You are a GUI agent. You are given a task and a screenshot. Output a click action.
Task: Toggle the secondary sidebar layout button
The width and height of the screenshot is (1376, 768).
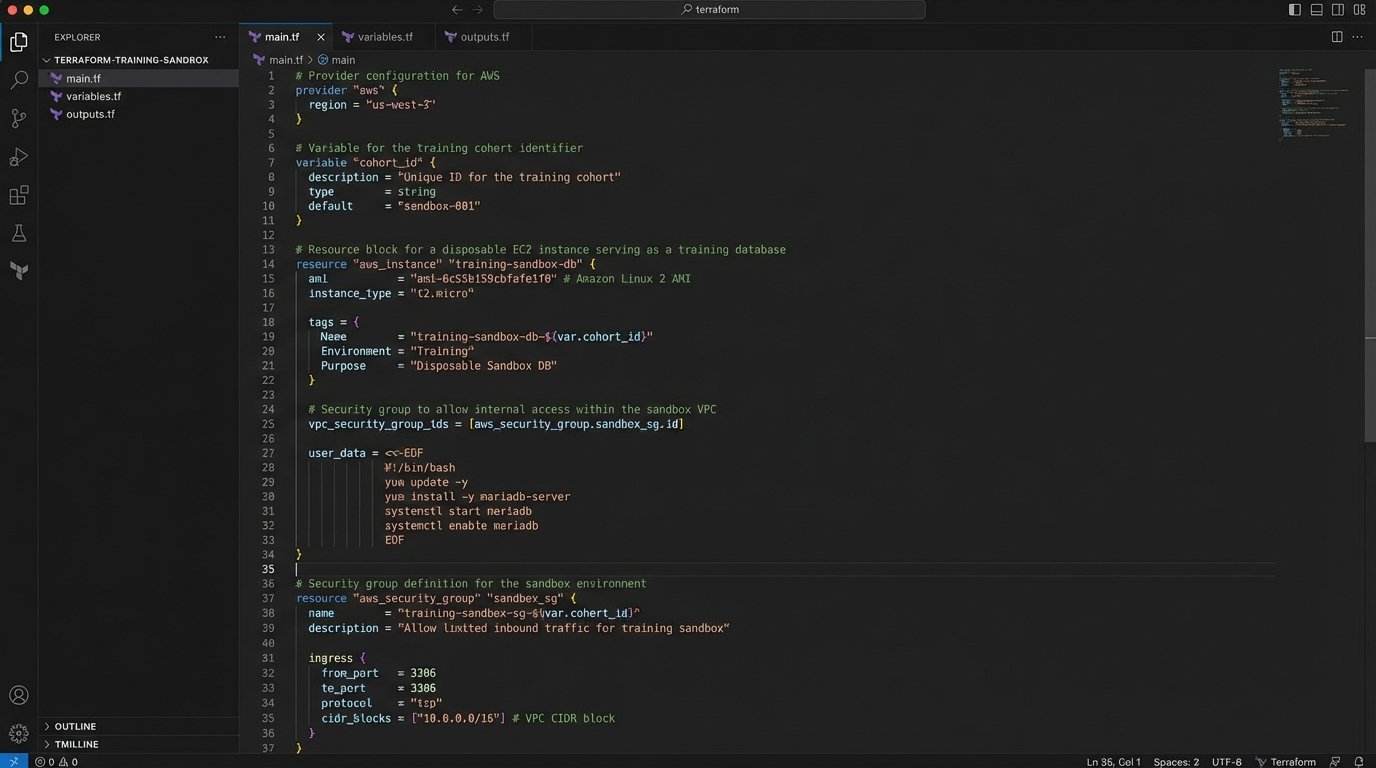[x=1338, y=10]
